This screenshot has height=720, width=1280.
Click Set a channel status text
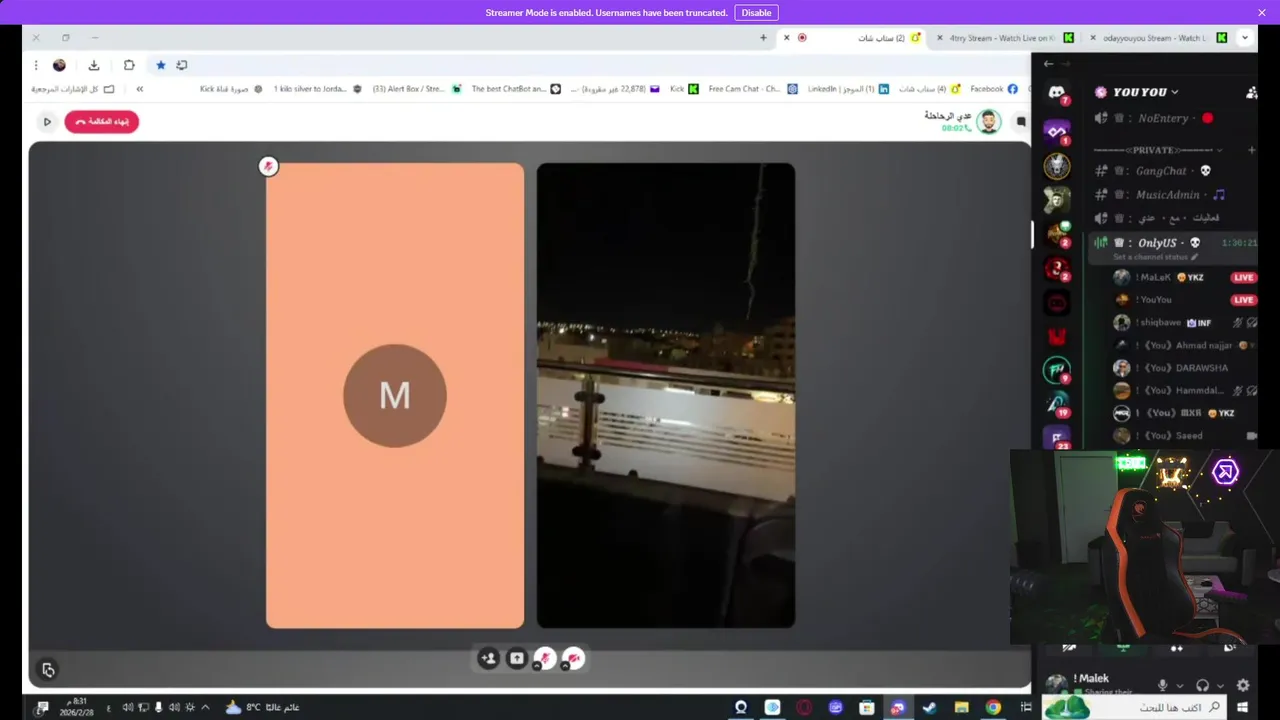point(1155,258)
